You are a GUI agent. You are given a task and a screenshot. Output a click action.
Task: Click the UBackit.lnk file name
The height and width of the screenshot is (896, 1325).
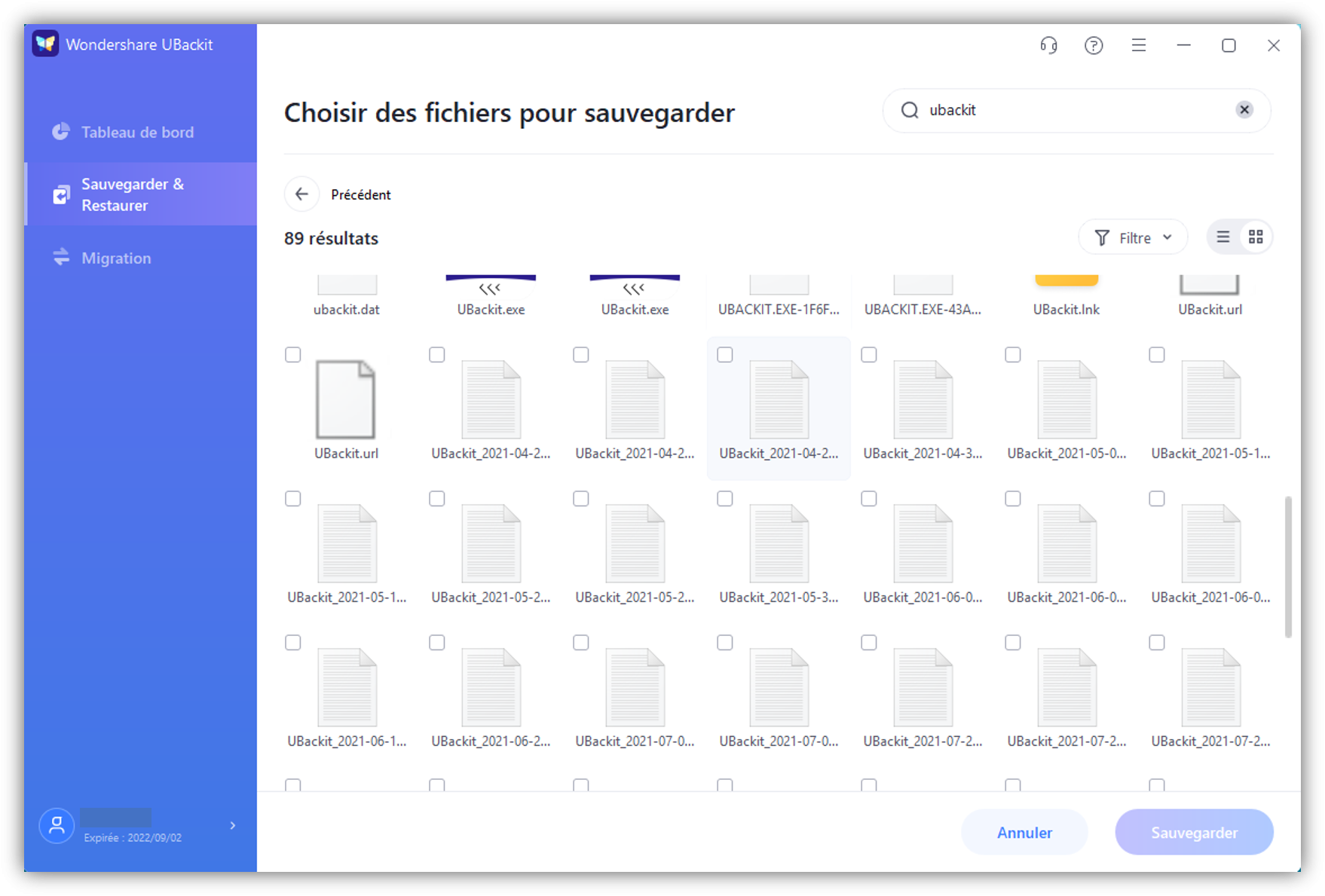tap(1066, 310)
